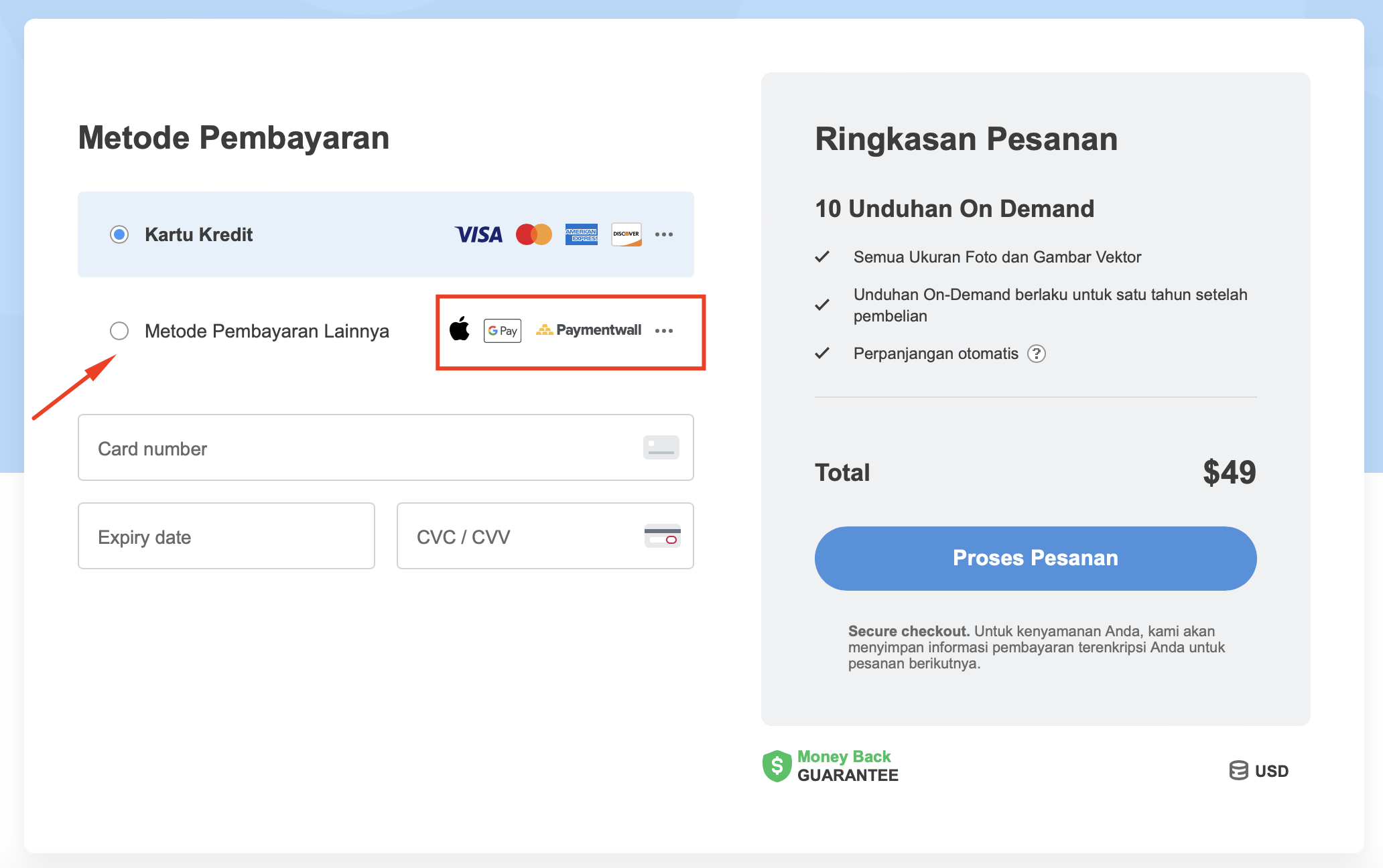Open more credit card options ellipsis
The height and width of the screenshot is (868, 1383).
coord(665,234)
